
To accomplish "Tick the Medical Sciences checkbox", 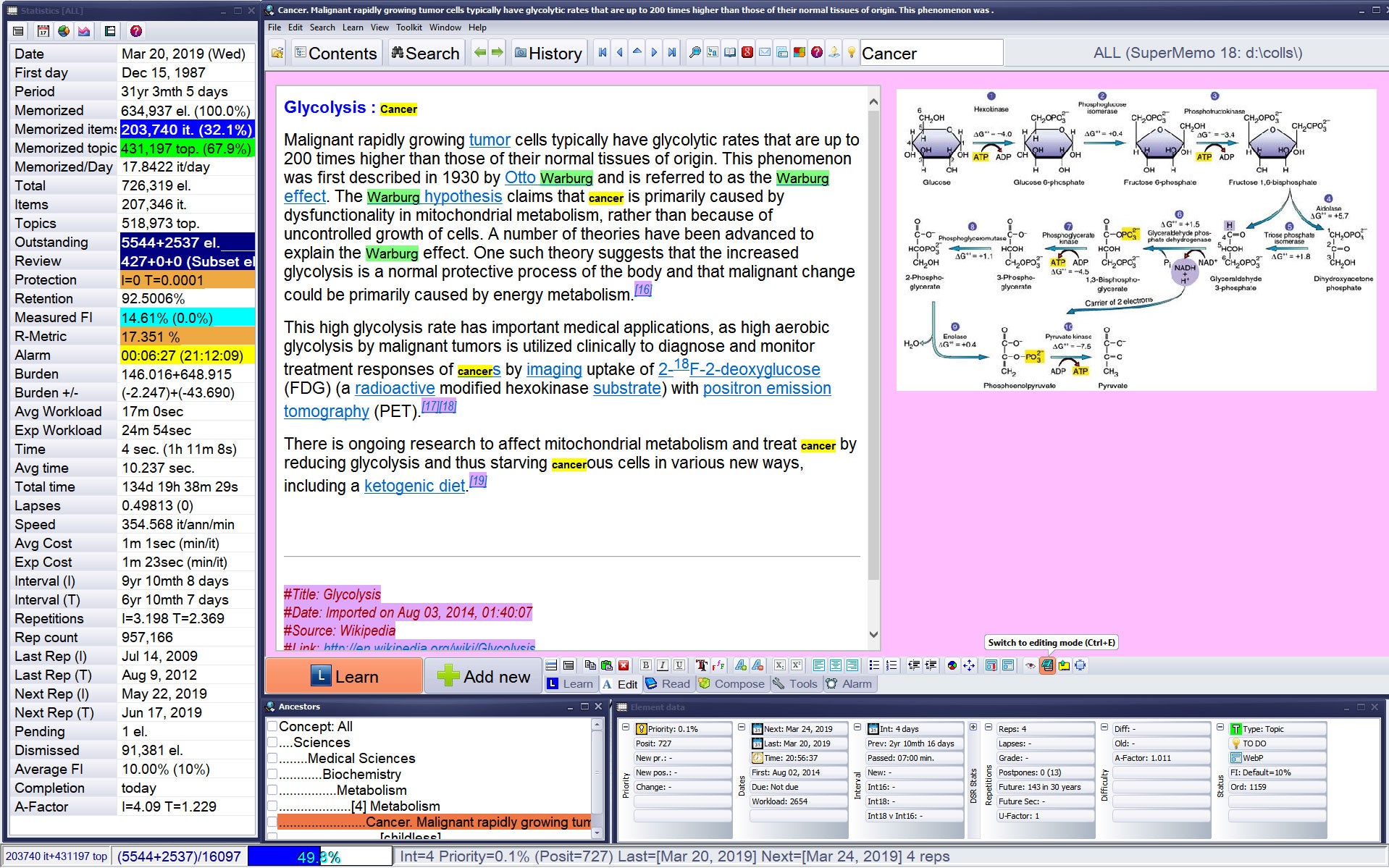I will 273,759.
